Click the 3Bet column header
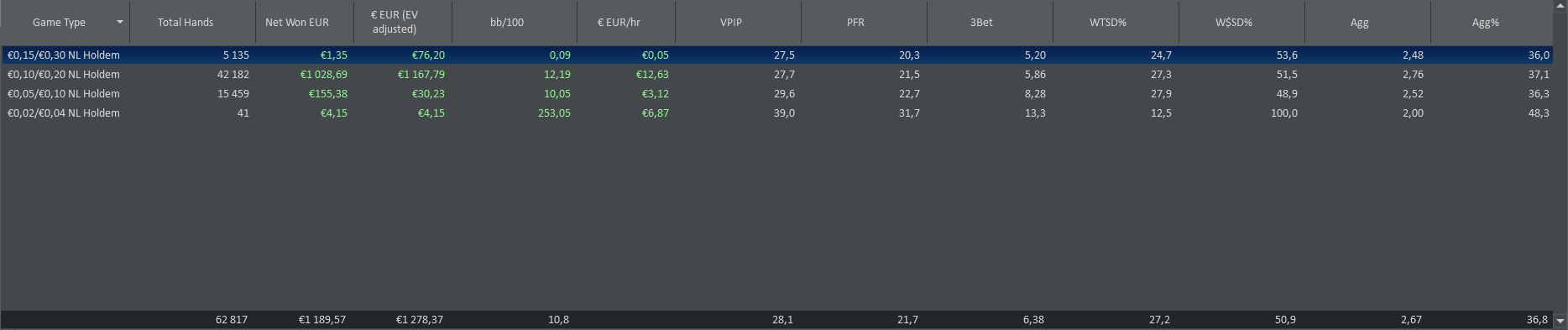The width and height of the screenshot is (1568, 330). (990, 23)
